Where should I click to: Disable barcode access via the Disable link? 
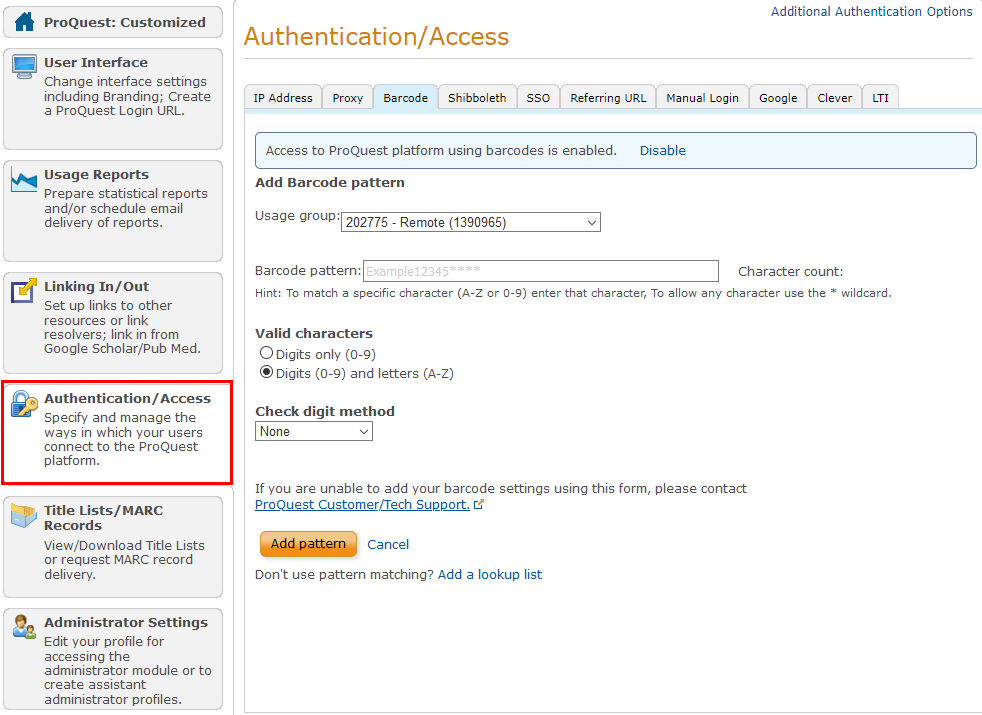[x=662, y=150]
